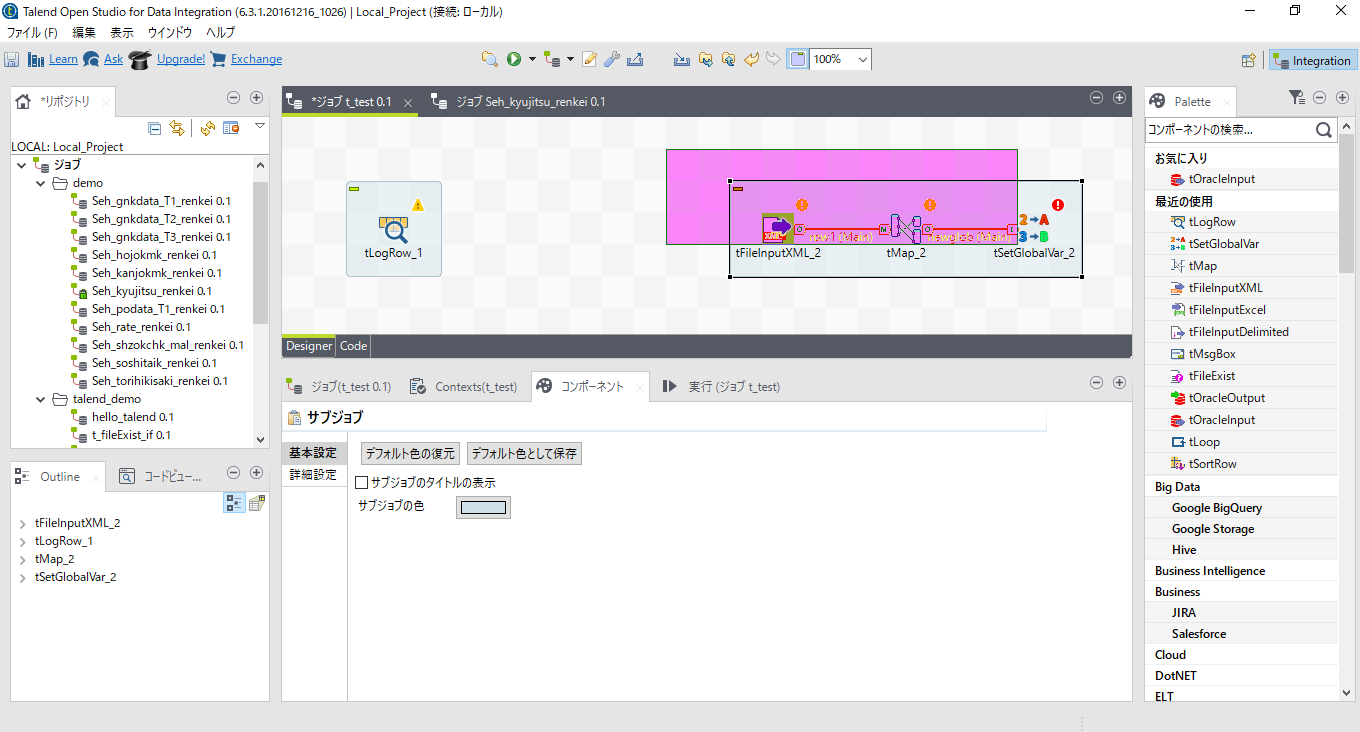Image resolution: width=1360 pixels, height=732 pixels.
Task: Switch to the Code tab
Action: tap(353, 346)
